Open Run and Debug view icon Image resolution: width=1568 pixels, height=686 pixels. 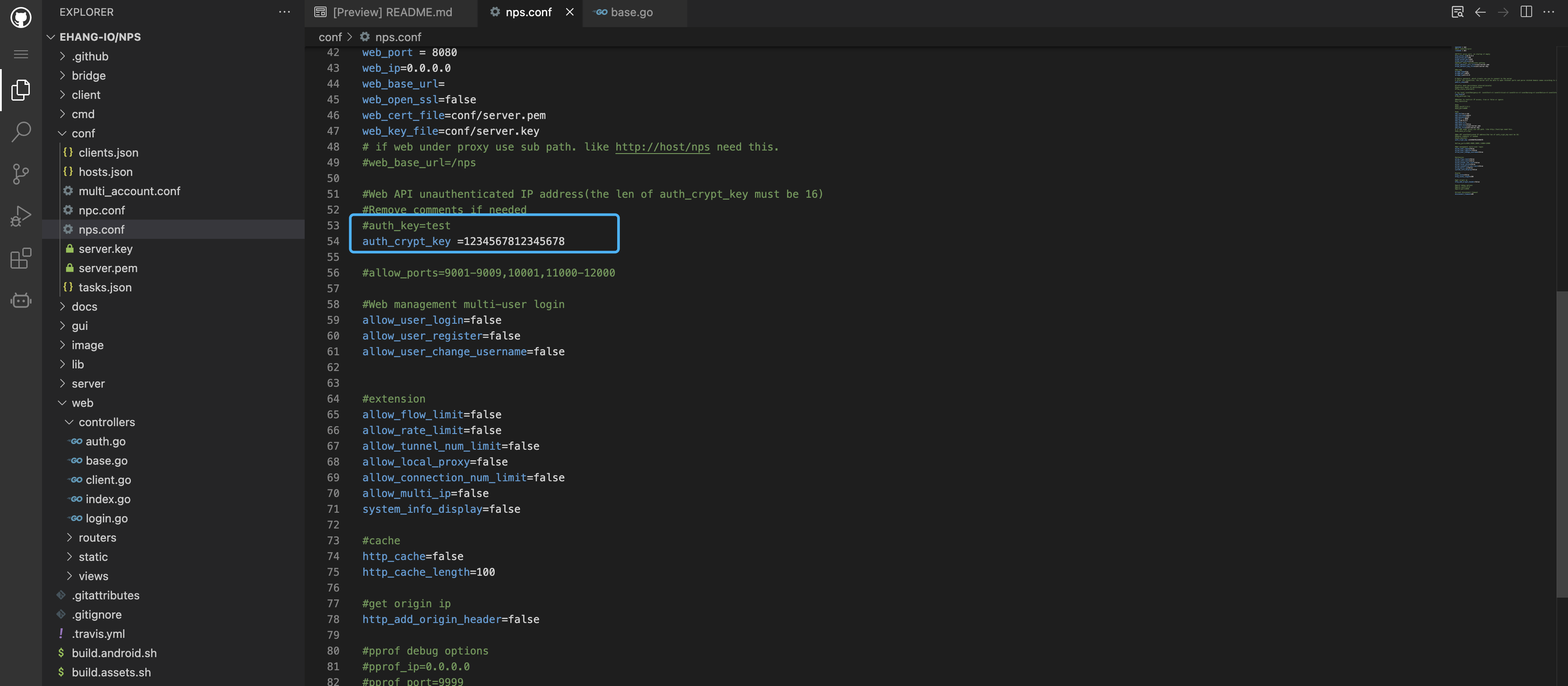[21, 216]
